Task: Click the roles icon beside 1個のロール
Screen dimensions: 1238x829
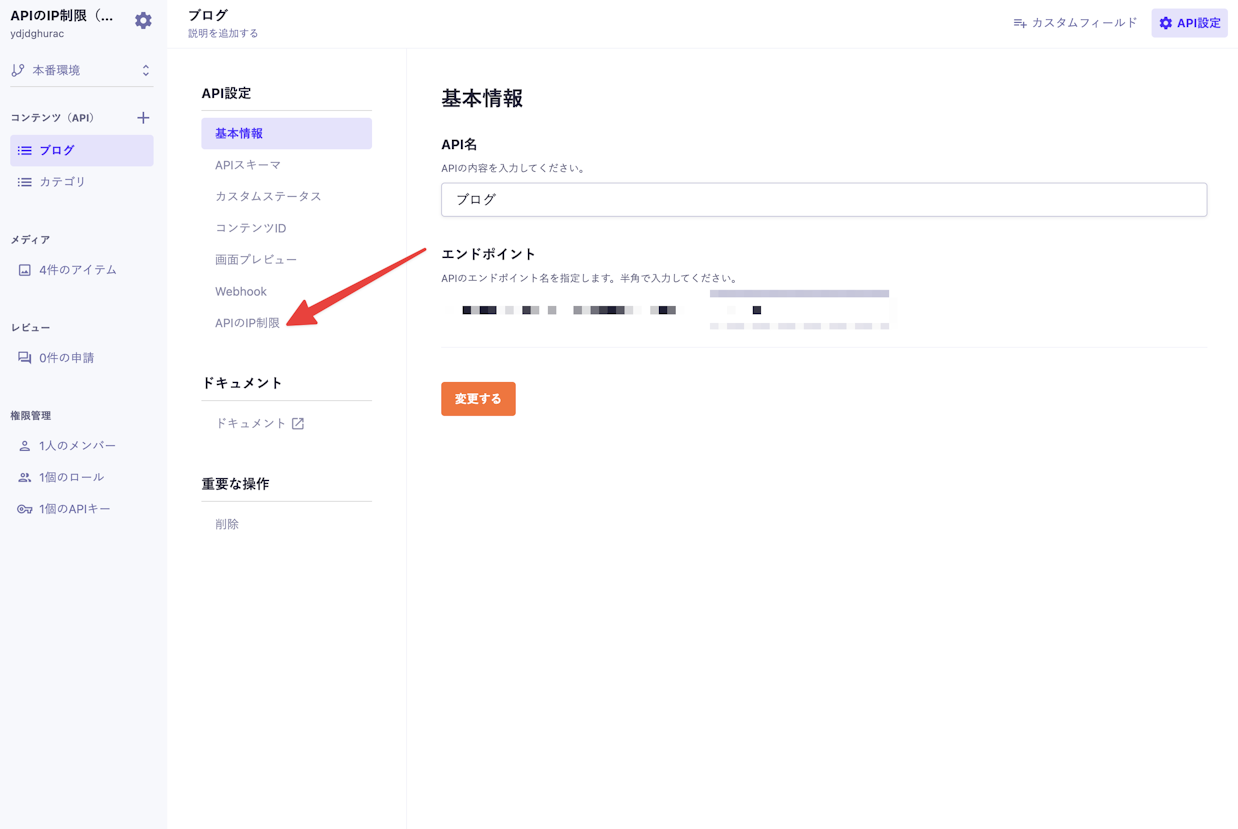Action: click(25, 478)
